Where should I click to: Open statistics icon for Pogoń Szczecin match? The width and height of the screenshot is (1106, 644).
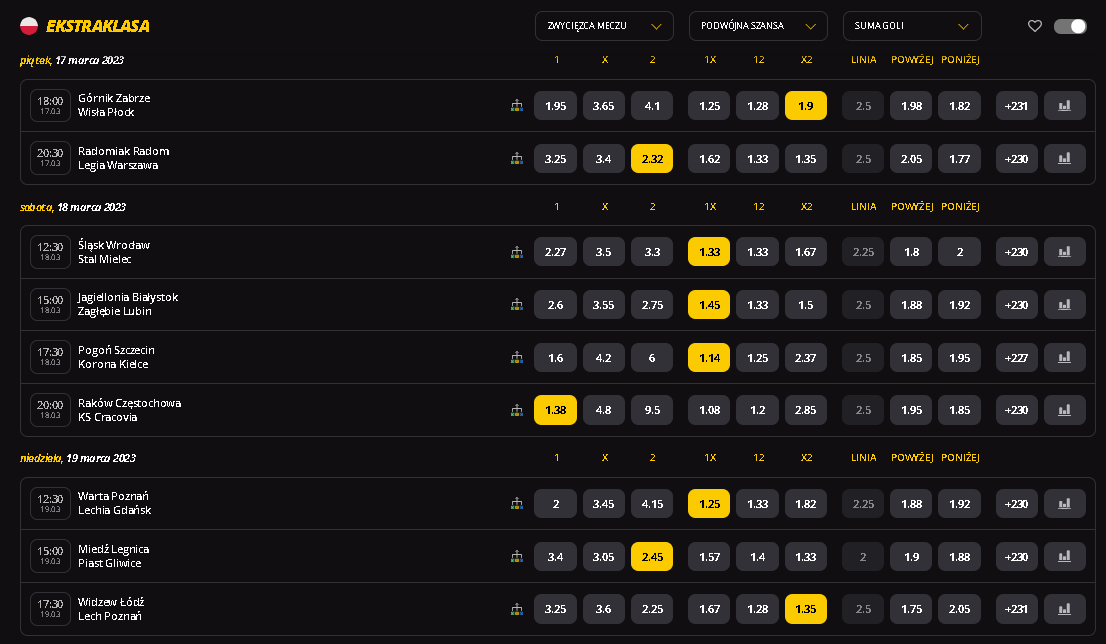pos(1064,357)
